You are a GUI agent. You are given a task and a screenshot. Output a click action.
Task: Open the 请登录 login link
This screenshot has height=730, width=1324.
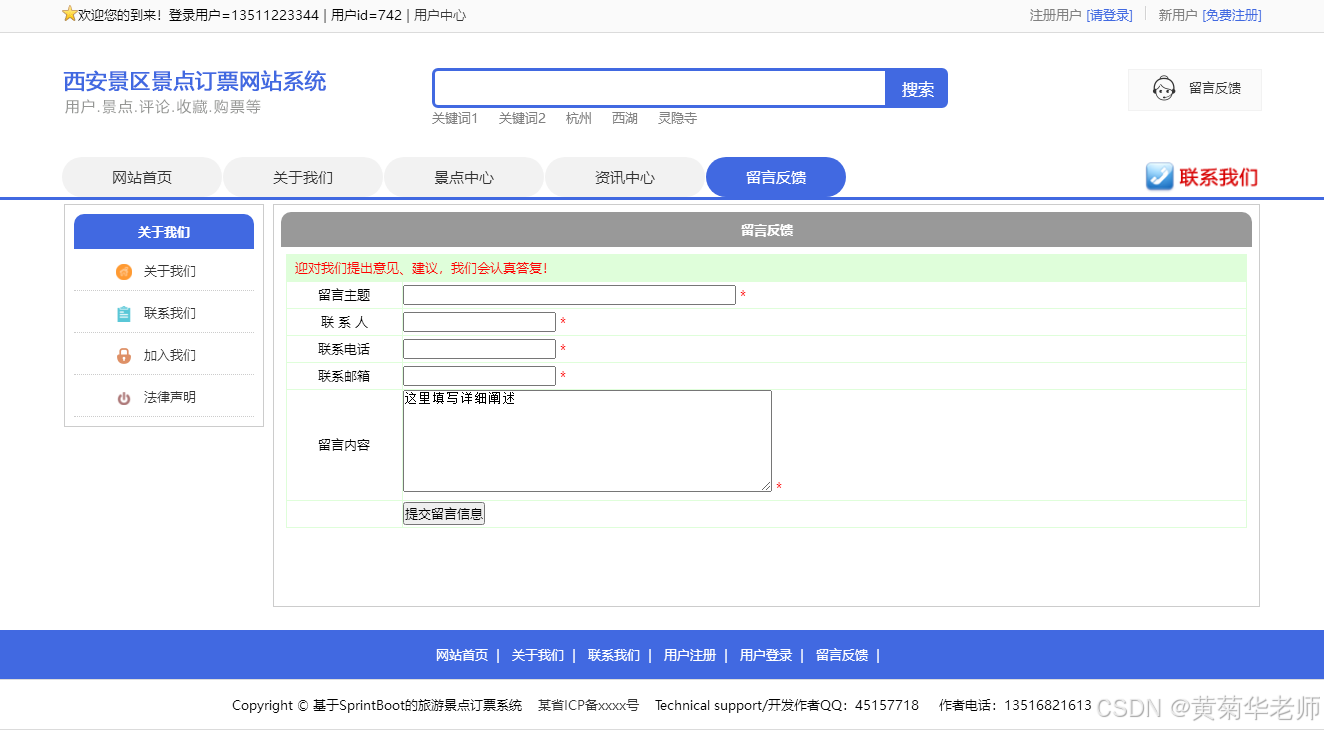coord(1110,15)
